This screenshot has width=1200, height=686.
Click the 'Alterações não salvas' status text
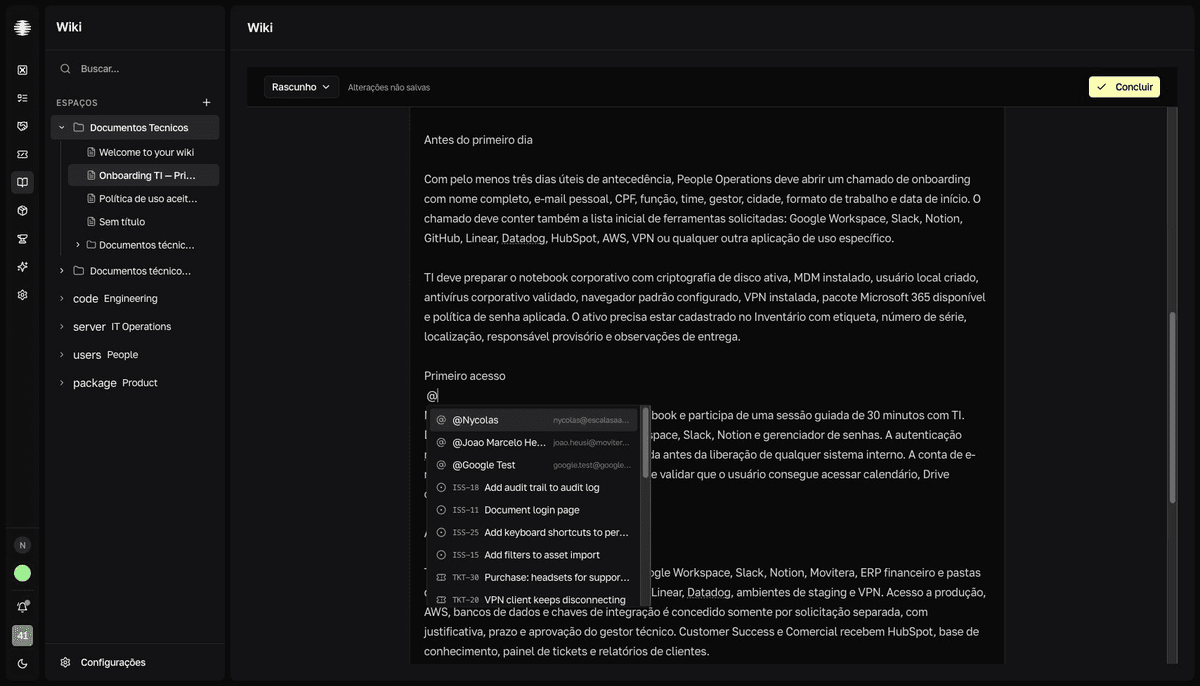[x=389, y=88]
